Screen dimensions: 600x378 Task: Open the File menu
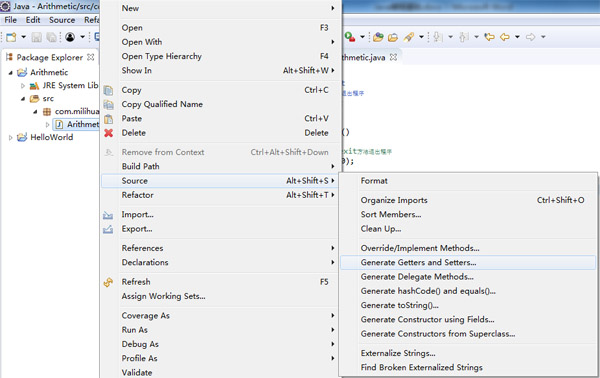tap(10, 20)
